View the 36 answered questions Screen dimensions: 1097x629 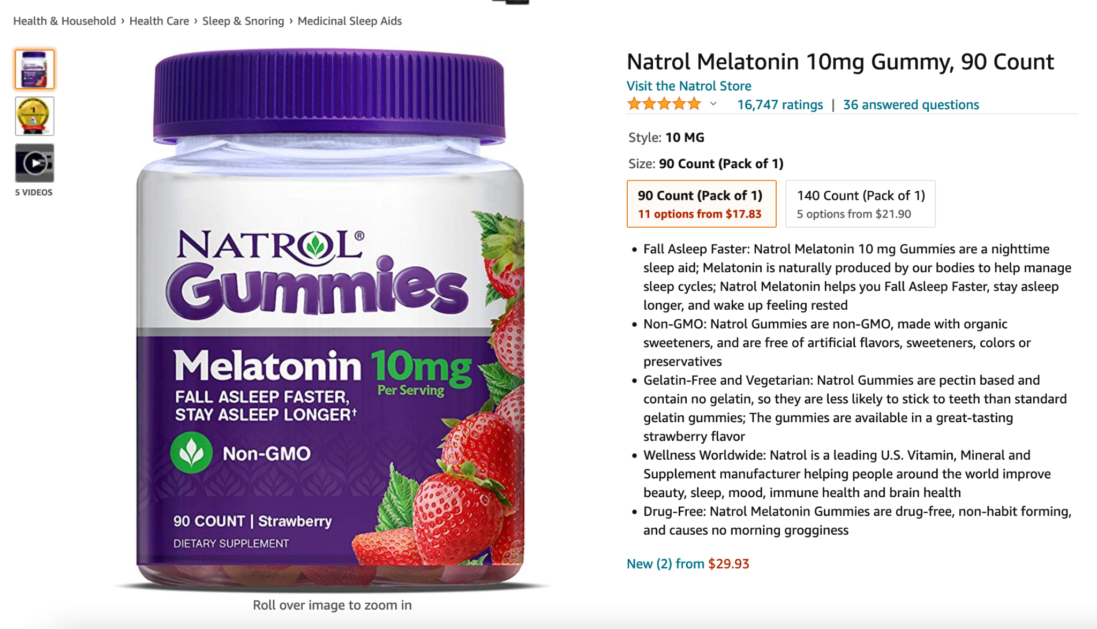point(911,105)
